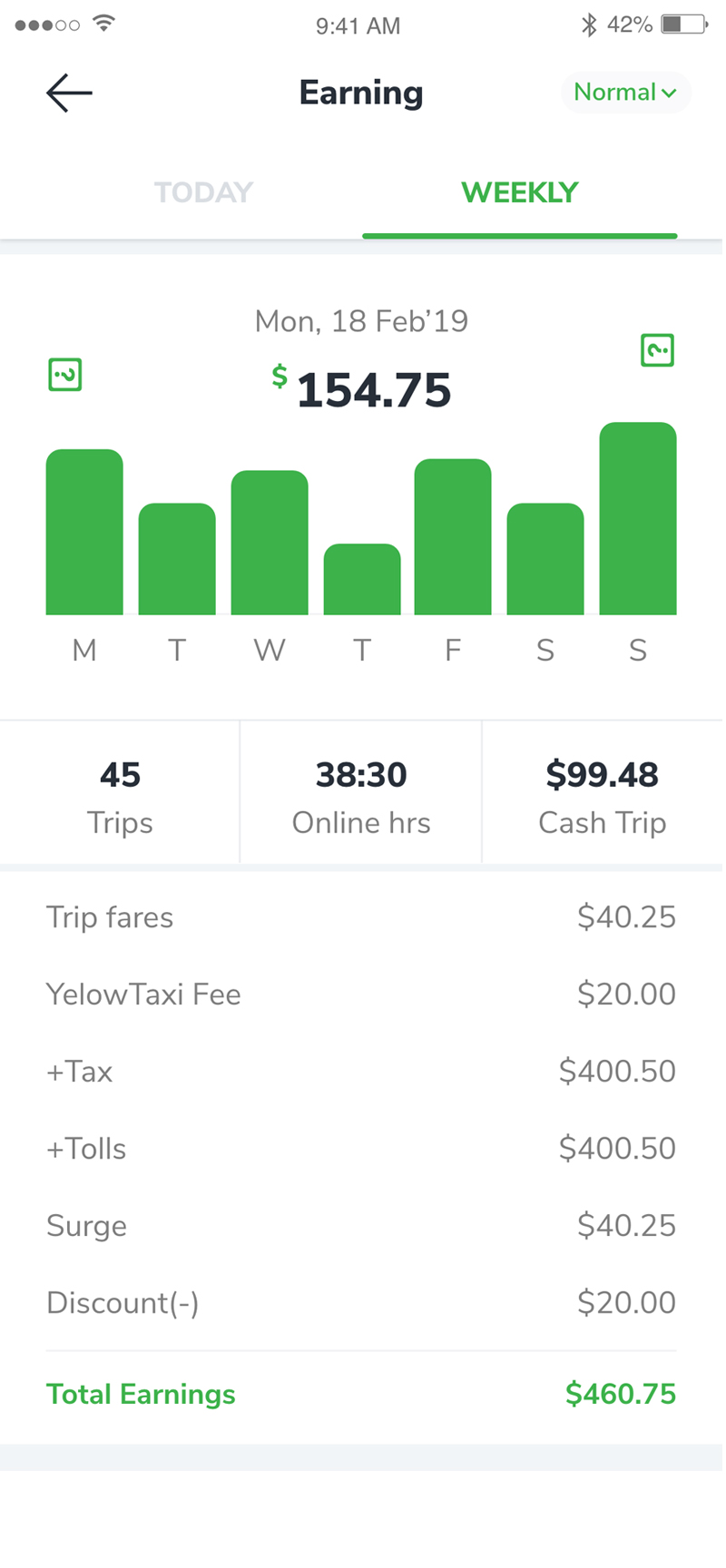Select Friday's earnings bar
Image resolution: width=726 pixels, height=1568 pixels.
coord(453,537)
